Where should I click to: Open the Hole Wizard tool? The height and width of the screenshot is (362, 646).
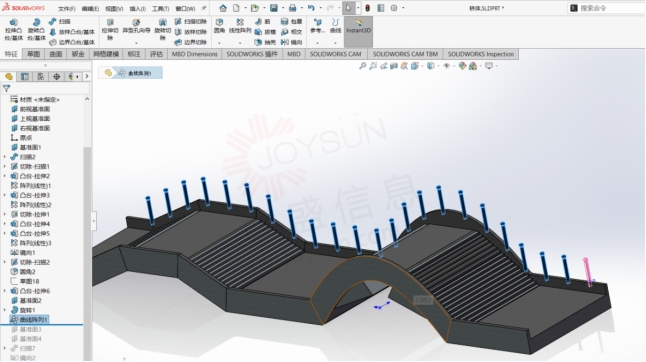(x=136, y=27)
